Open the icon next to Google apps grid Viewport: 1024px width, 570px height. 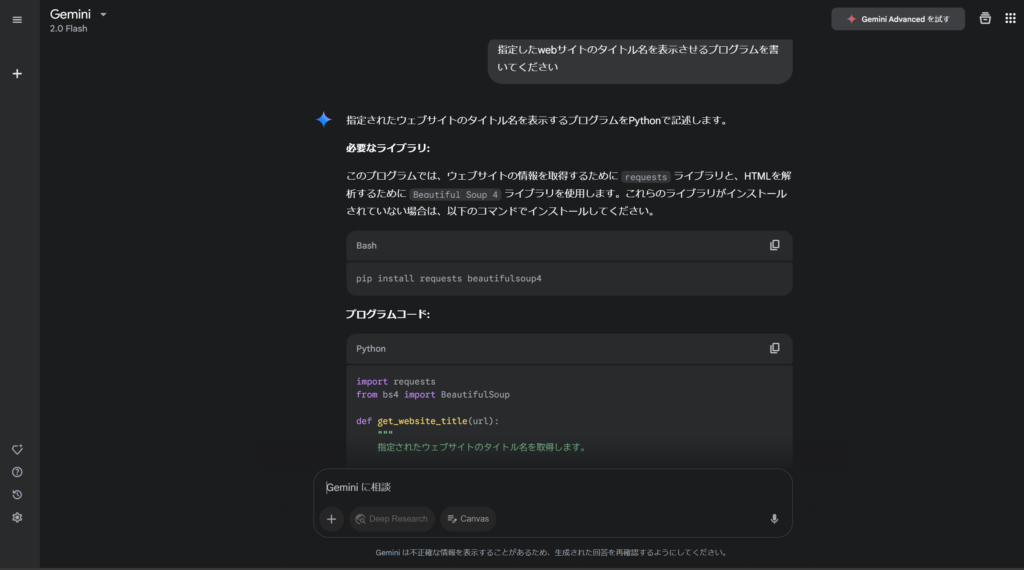click(x=985, y=19)
